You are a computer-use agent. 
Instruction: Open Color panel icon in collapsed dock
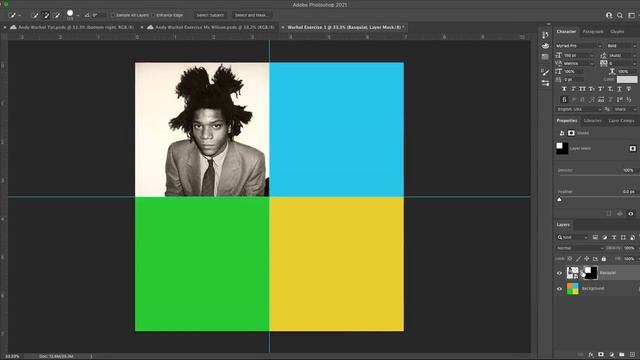point(545,46)
